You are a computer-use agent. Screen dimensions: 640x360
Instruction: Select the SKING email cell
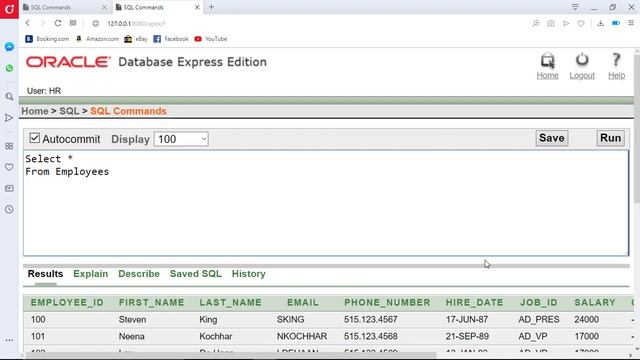pos(291,319)
